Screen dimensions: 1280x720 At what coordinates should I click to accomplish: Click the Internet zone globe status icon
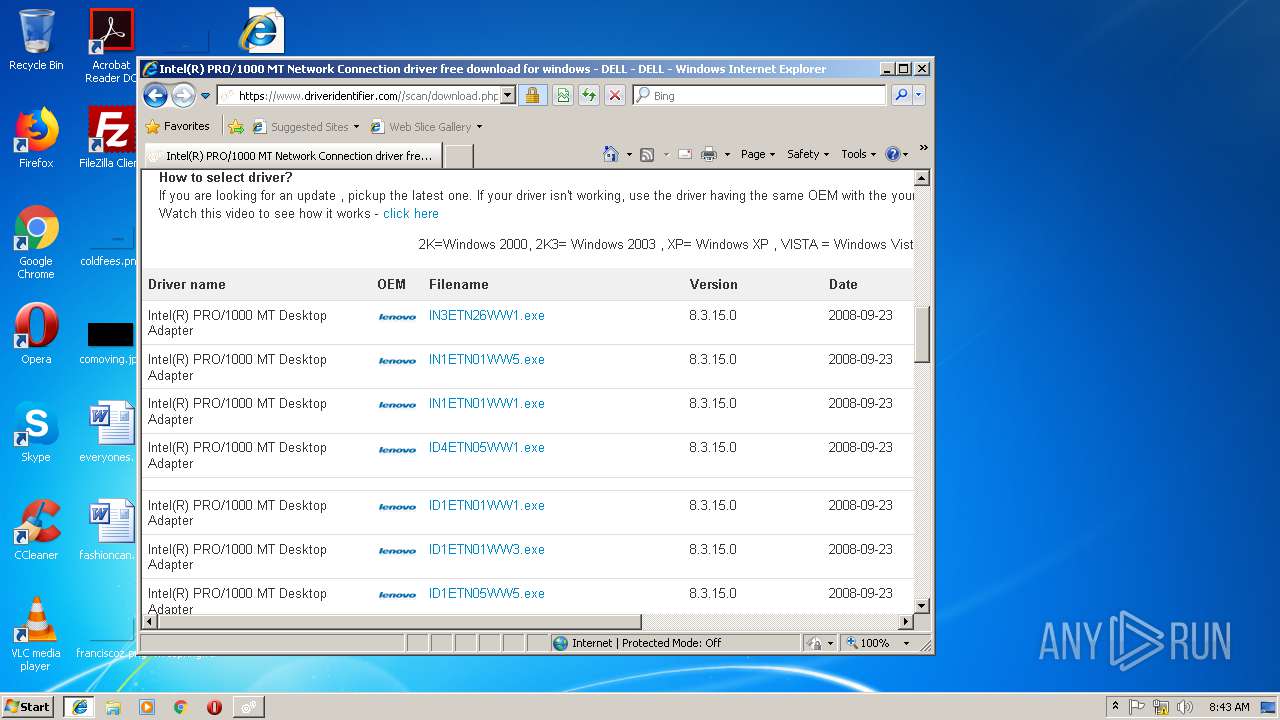click(560, 643)
